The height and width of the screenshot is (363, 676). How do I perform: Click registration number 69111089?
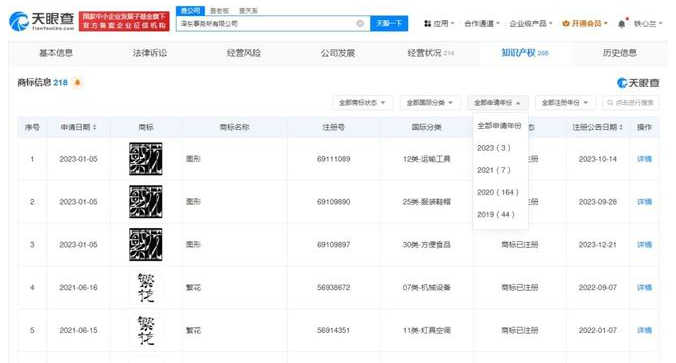[x=334, y=159]
